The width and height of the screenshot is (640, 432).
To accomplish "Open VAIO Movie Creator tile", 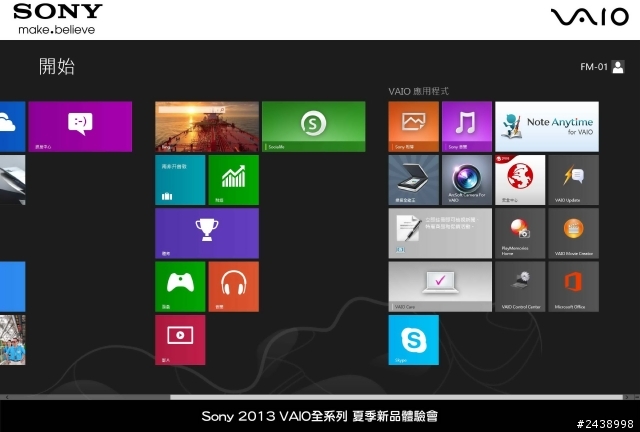I will click(x=573, y=233).
